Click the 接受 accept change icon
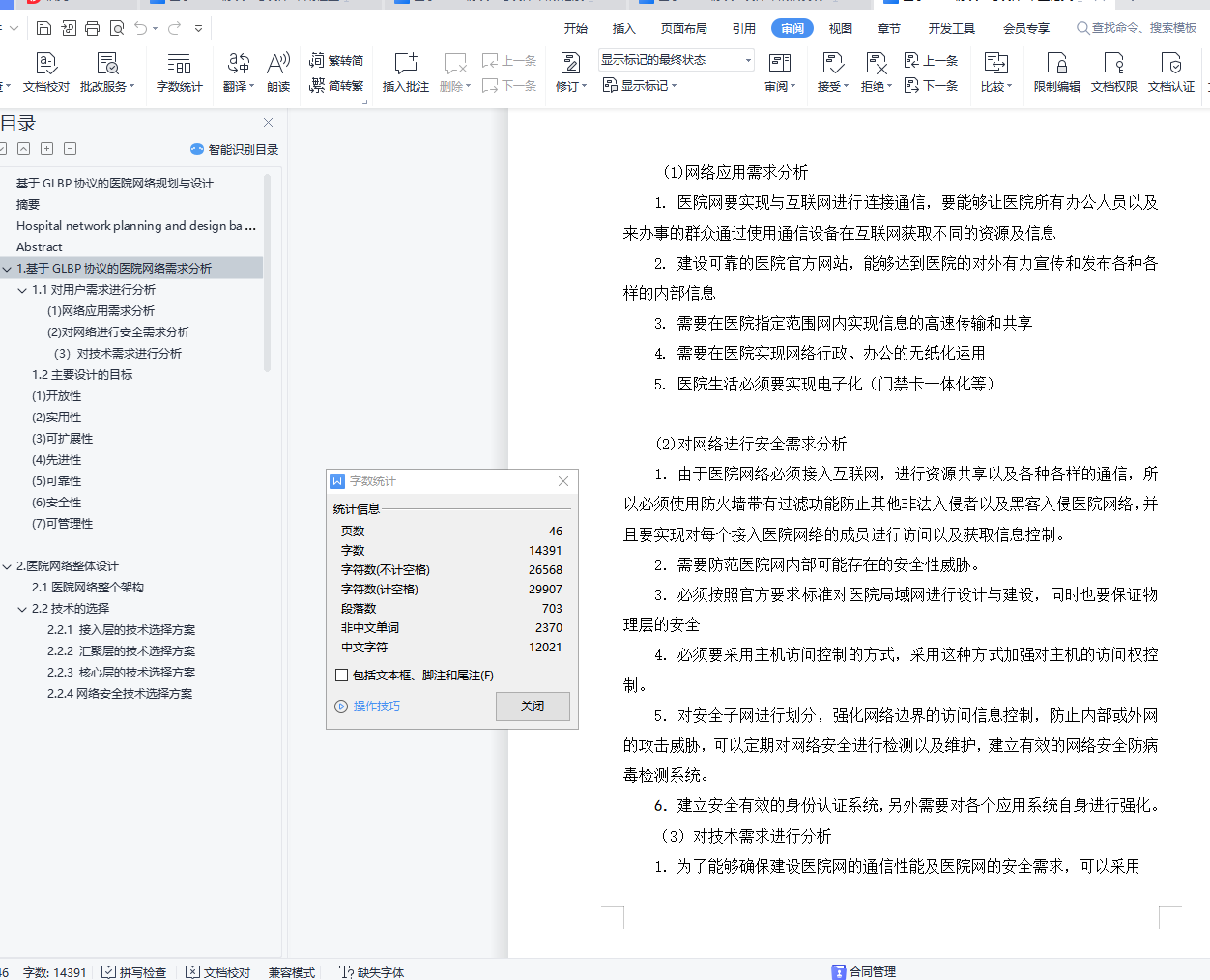Image resolution: width=1210 pixels, height=980 pixels. (x=832, y=64)
